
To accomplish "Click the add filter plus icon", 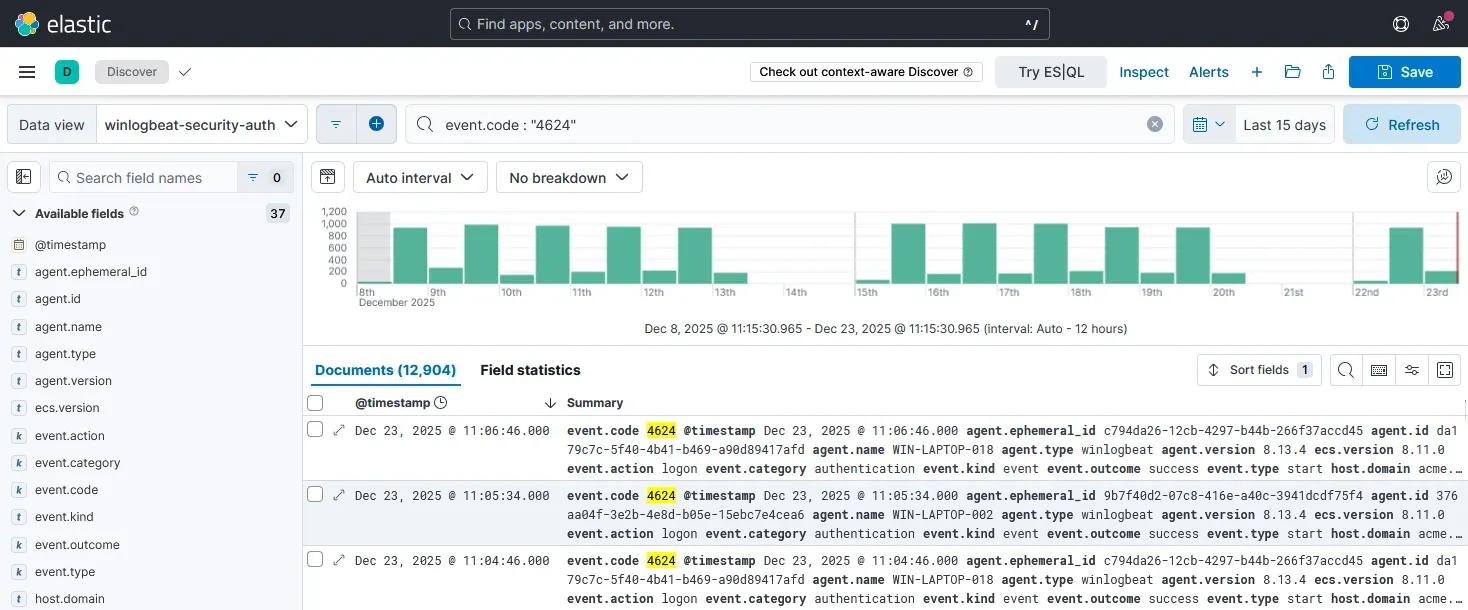I will coord(376,123).
